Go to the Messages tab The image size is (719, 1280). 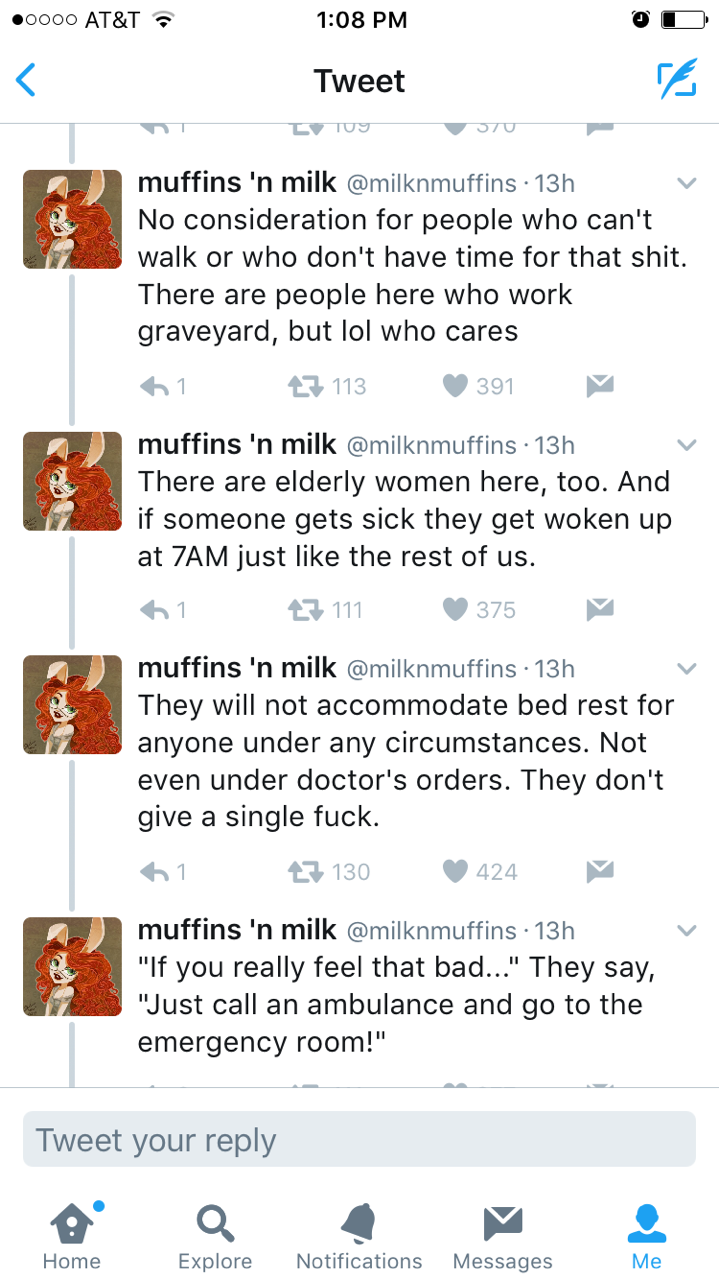(x=503, y=1235)
